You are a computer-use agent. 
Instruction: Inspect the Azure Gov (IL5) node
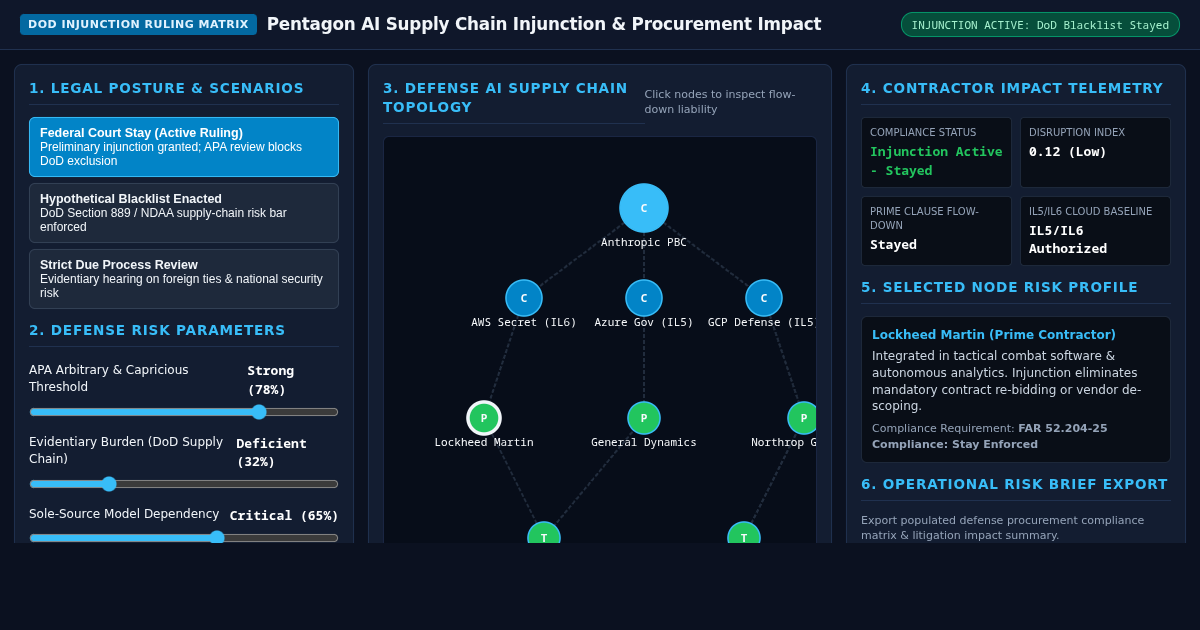644,298
